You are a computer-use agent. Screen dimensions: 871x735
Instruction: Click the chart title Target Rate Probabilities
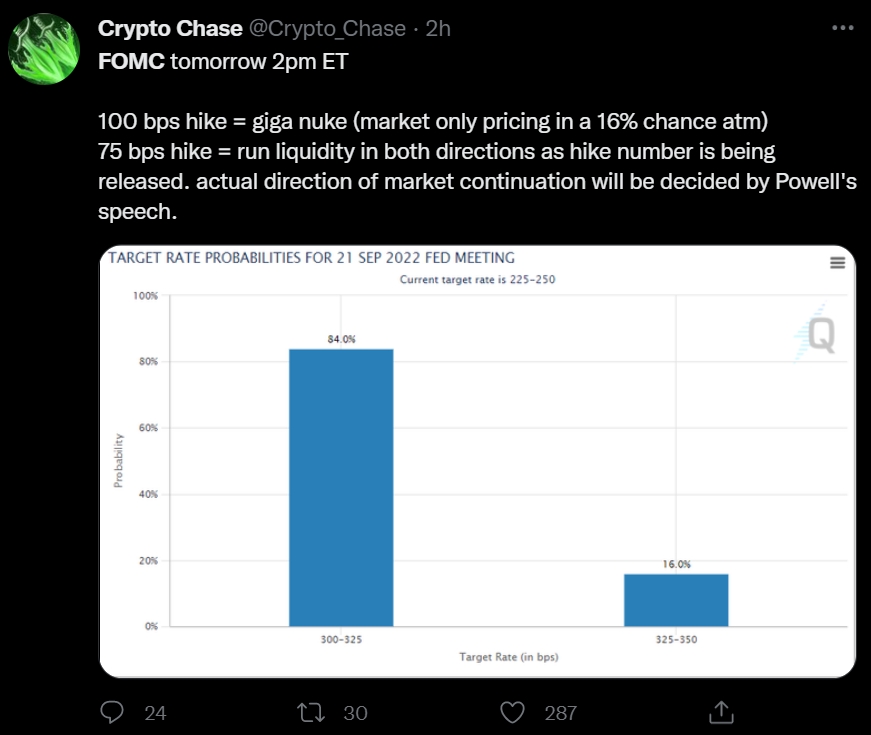point(311,258)
